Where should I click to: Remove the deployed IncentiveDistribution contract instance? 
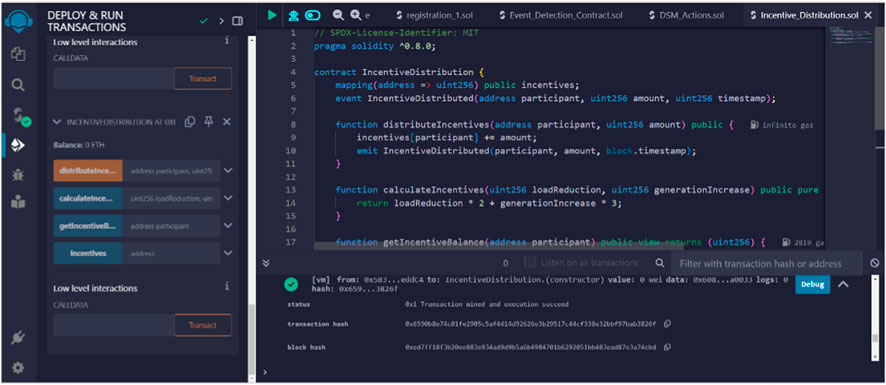coord(227,122)
